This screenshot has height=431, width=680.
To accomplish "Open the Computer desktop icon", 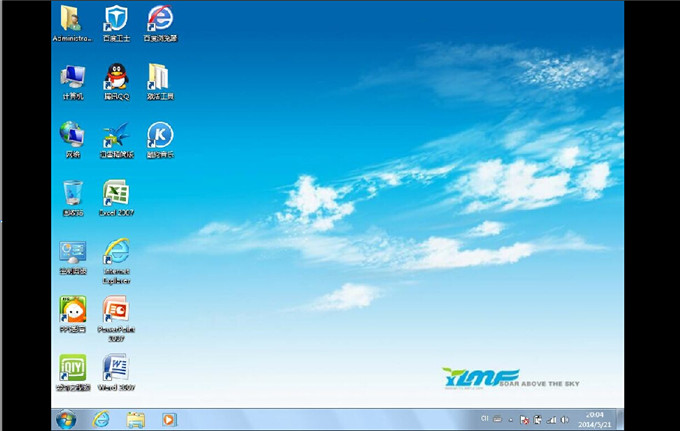I will [x=72, y=77].
